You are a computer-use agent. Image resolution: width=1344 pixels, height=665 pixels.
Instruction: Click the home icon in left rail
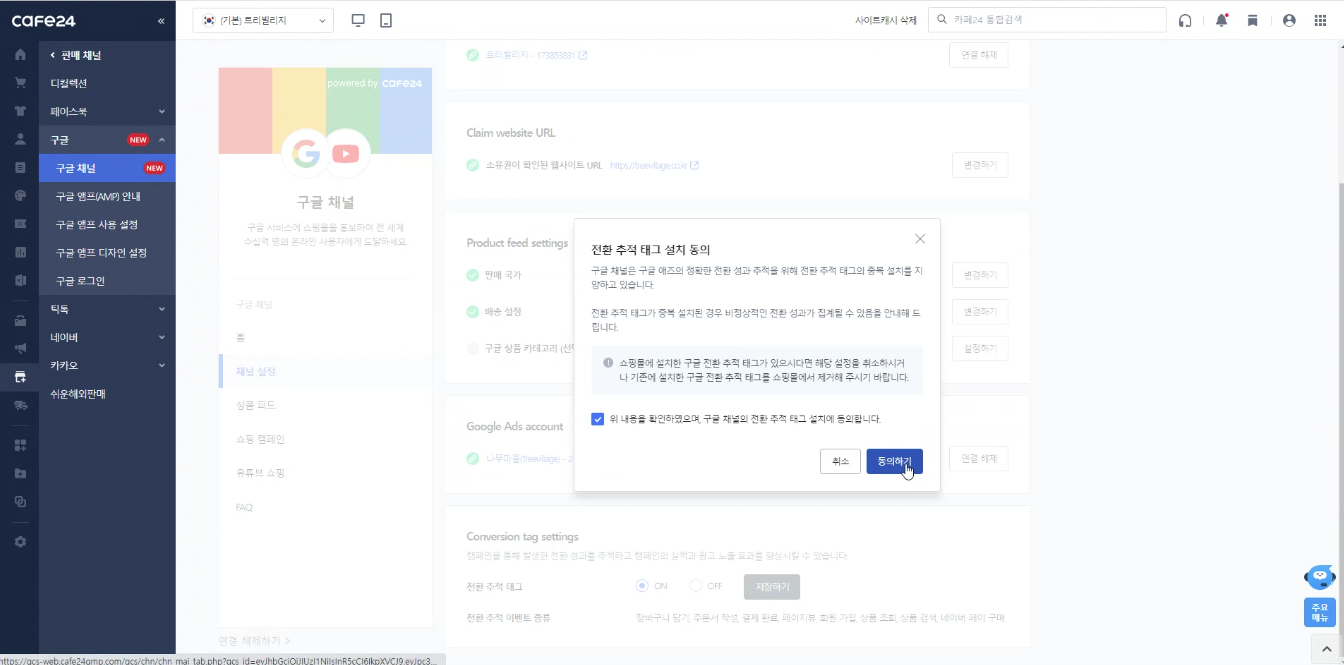pyautogui.click(x=20, y=55)
